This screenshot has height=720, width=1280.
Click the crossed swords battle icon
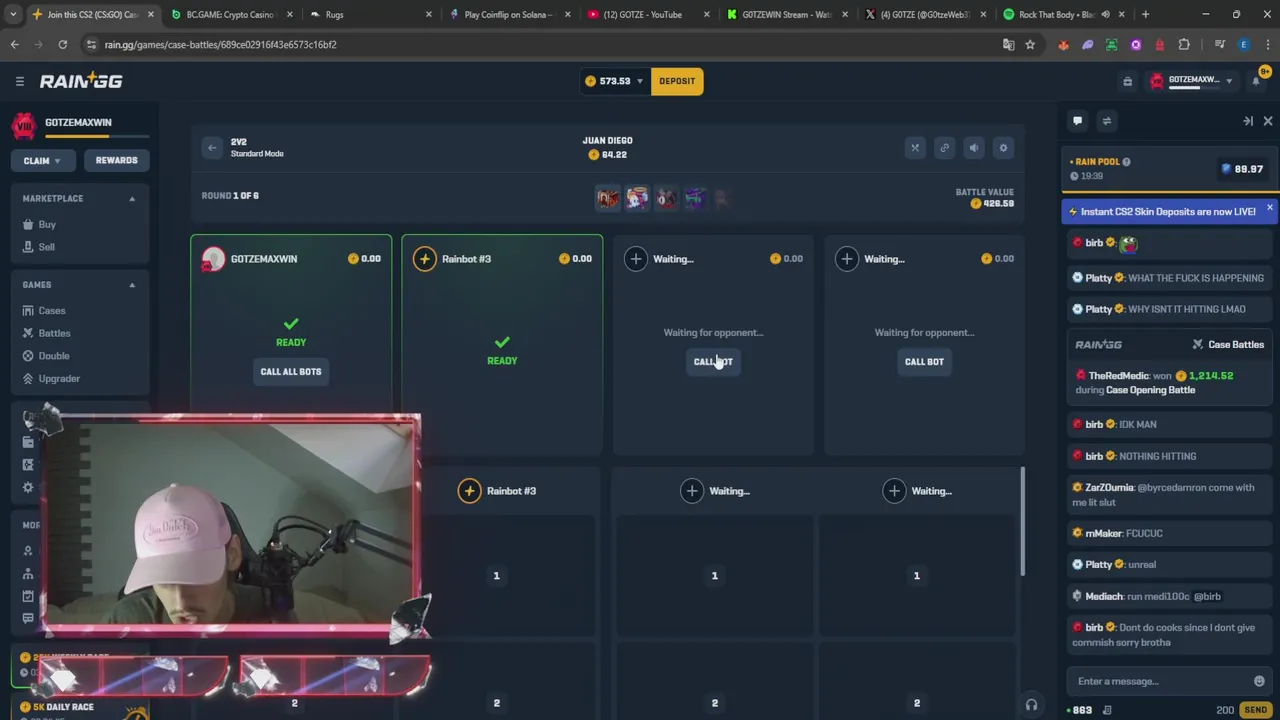click(915, 148)
